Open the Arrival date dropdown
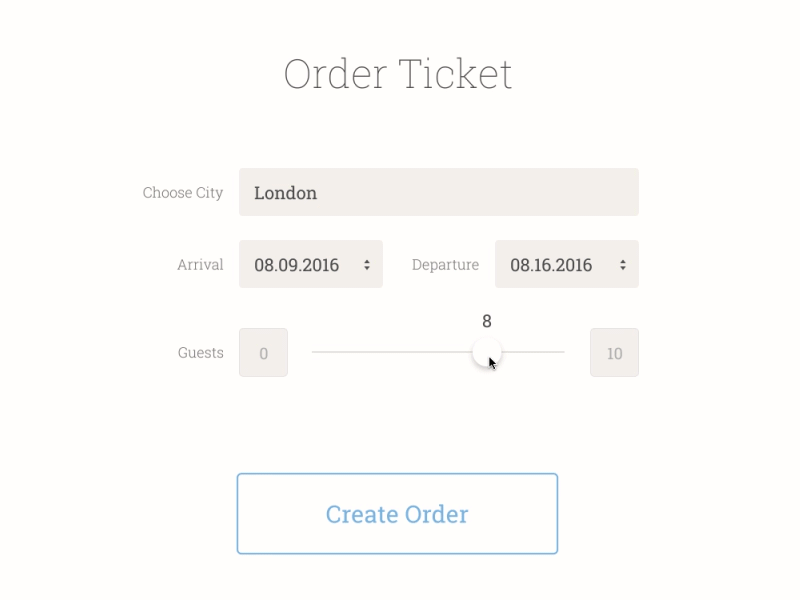The height and width of the screenshot is (600, 800). pyautogui.click(x=310, y=264)
